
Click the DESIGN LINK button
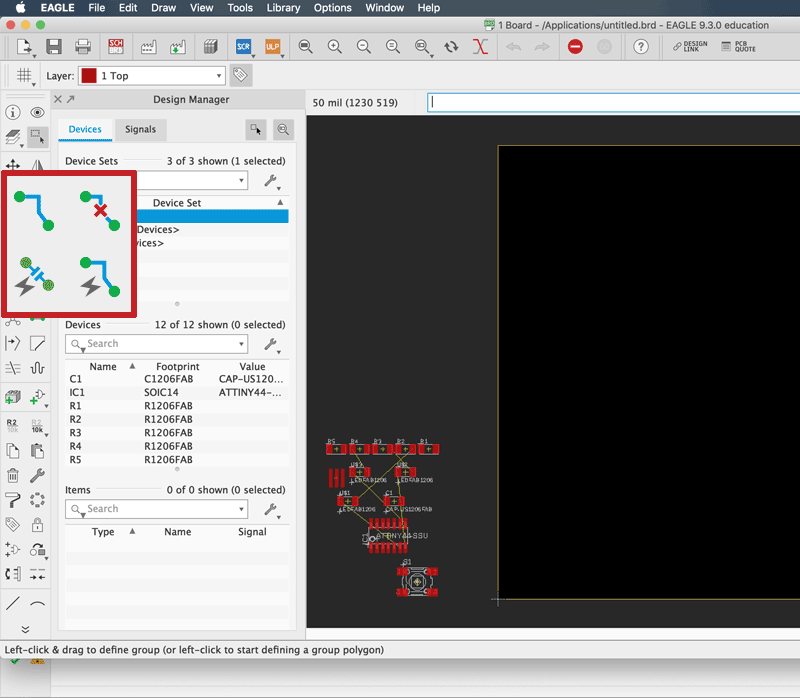tap(690, 46)
